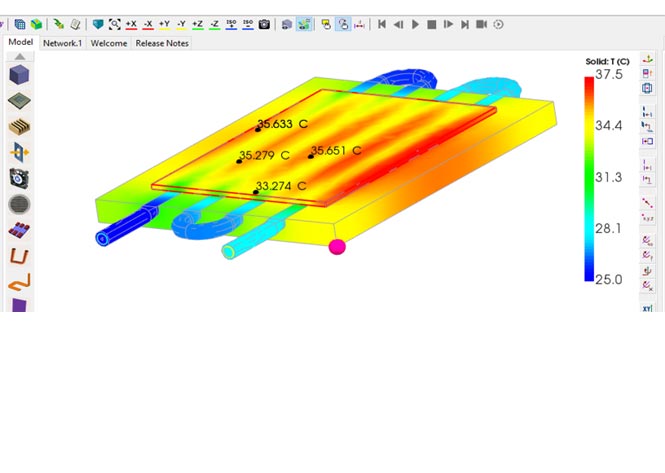The height and width of the screenshot is (473, 665).
Task: Step forward one animation frame
Action: (x=448, y=24)
